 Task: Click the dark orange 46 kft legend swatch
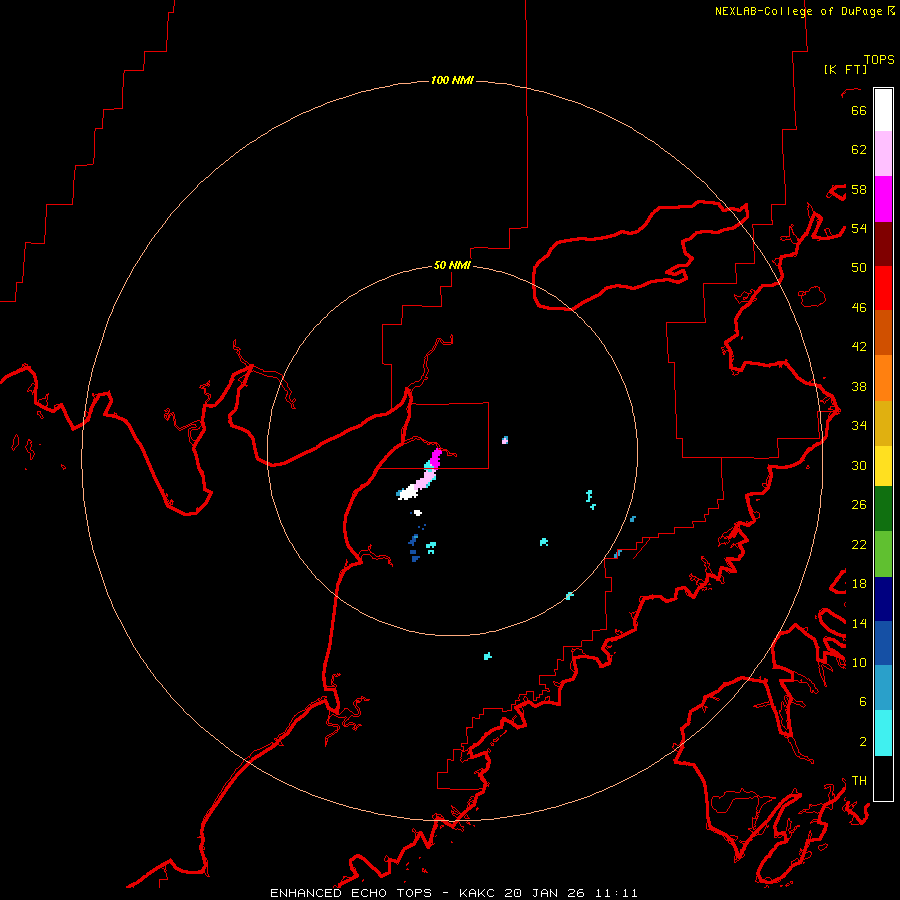point(883,333)
